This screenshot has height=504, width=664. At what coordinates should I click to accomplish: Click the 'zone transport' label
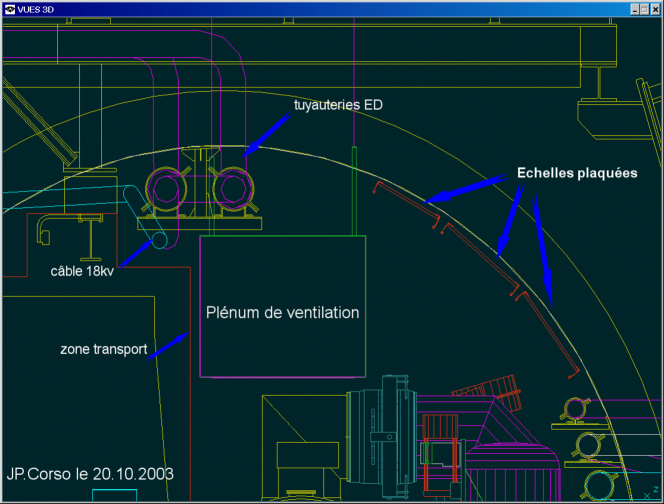(104, 349)
